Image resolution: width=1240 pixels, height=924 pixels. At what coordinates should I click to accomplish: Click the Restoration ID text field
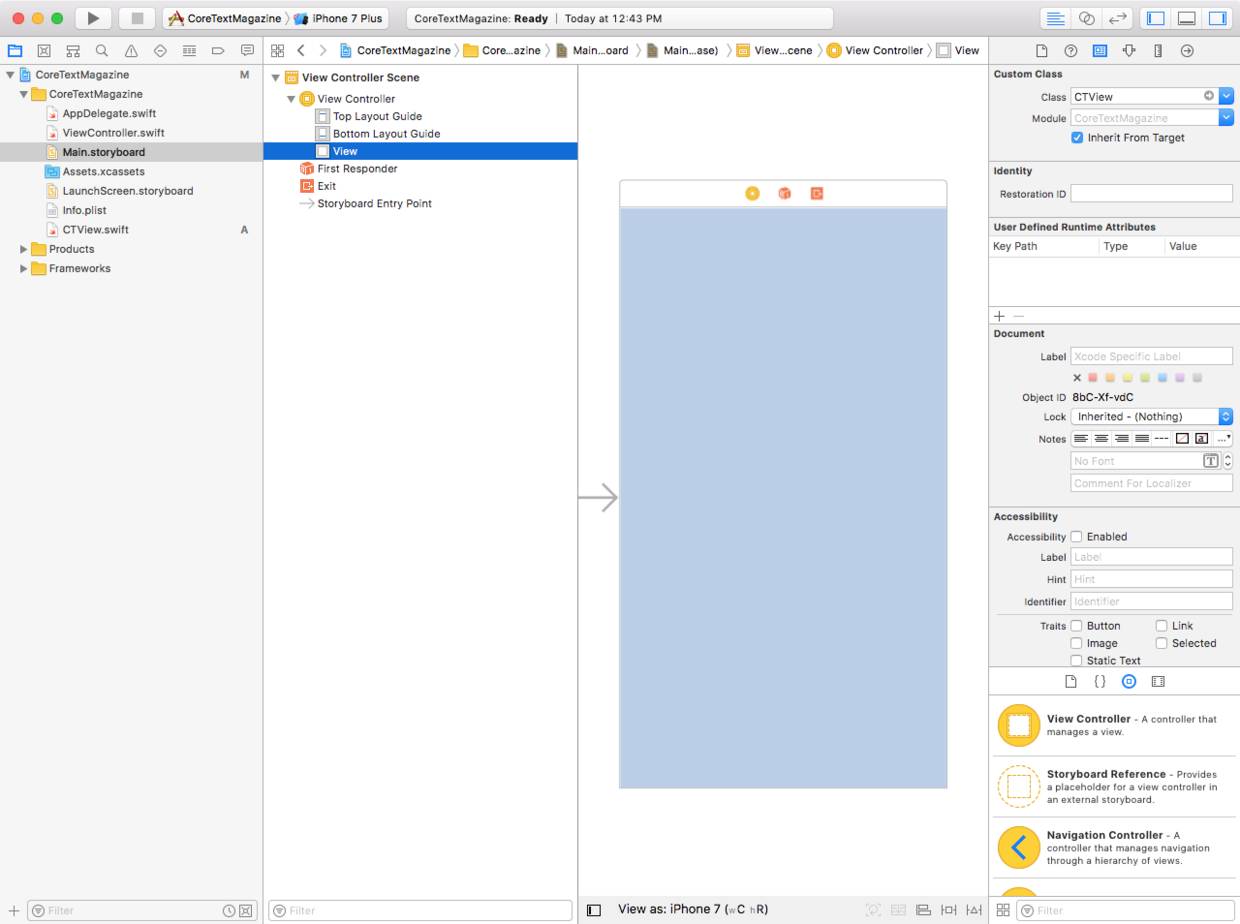(1151, 194)
